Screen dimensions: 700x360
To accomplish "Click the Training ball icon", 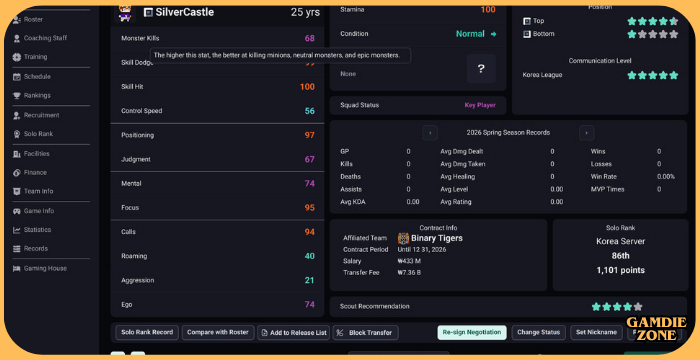I will (x=17, y=57).
